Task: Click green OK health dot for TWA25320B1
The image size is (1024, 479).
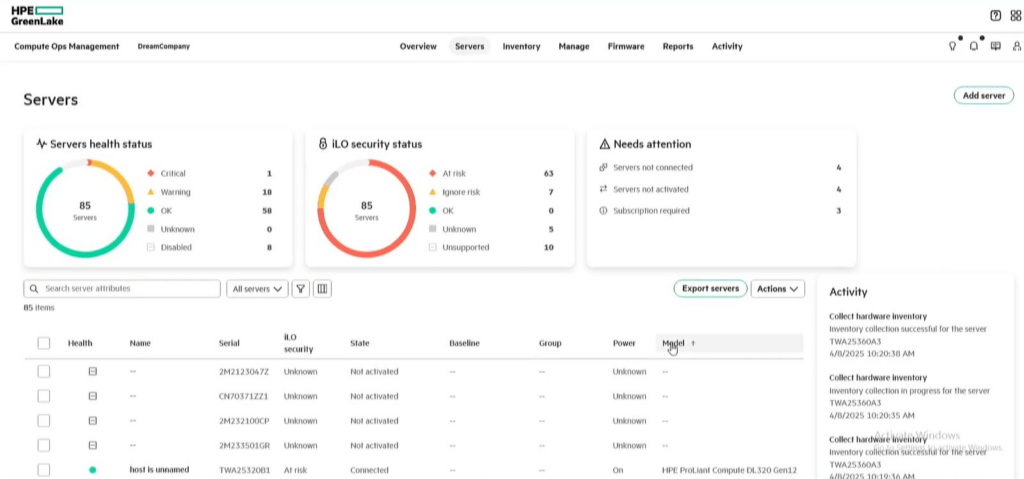Action: [x=93, y=470]
